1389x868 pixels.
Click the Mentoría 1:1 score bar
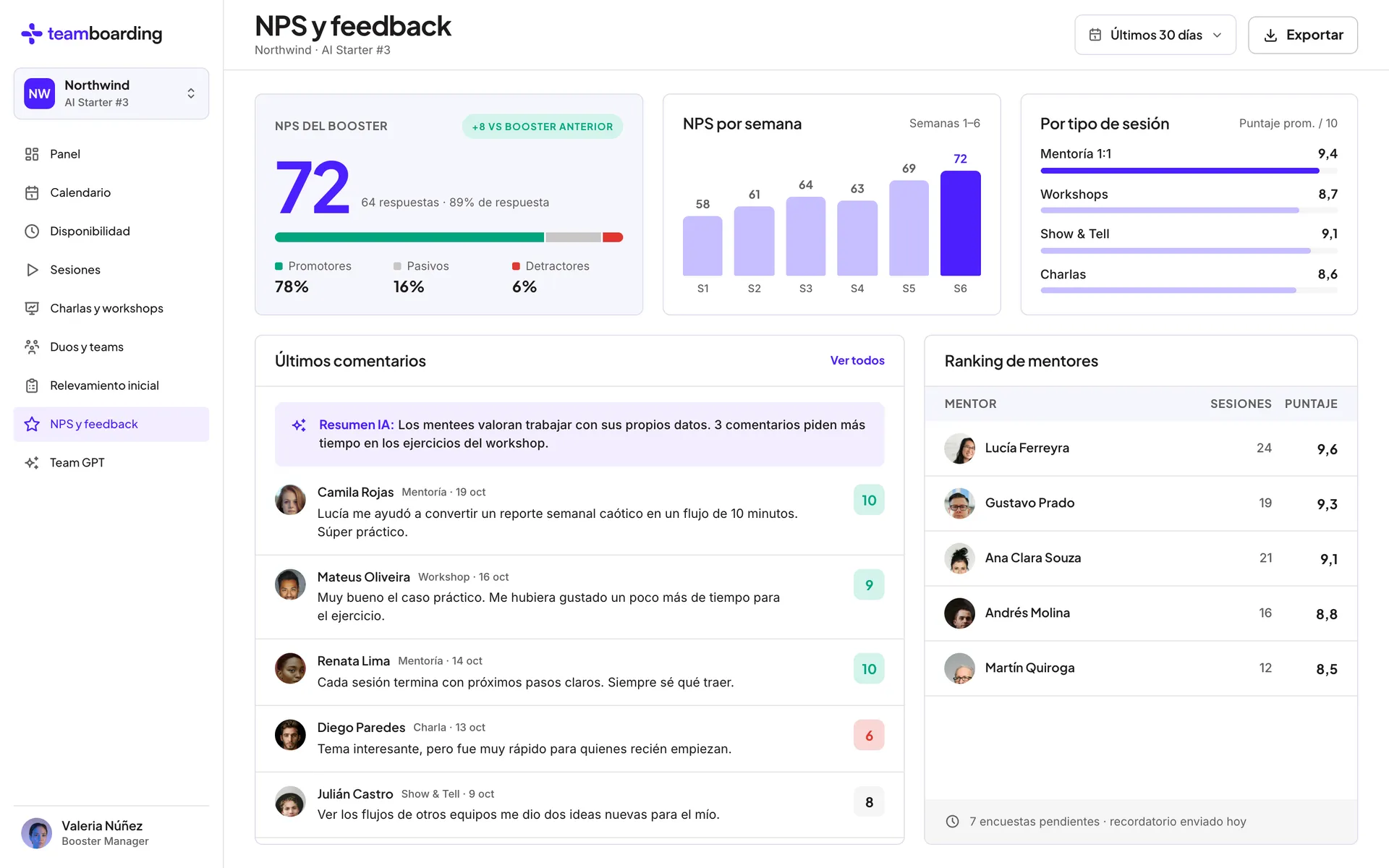click(x=1189, y=171)
